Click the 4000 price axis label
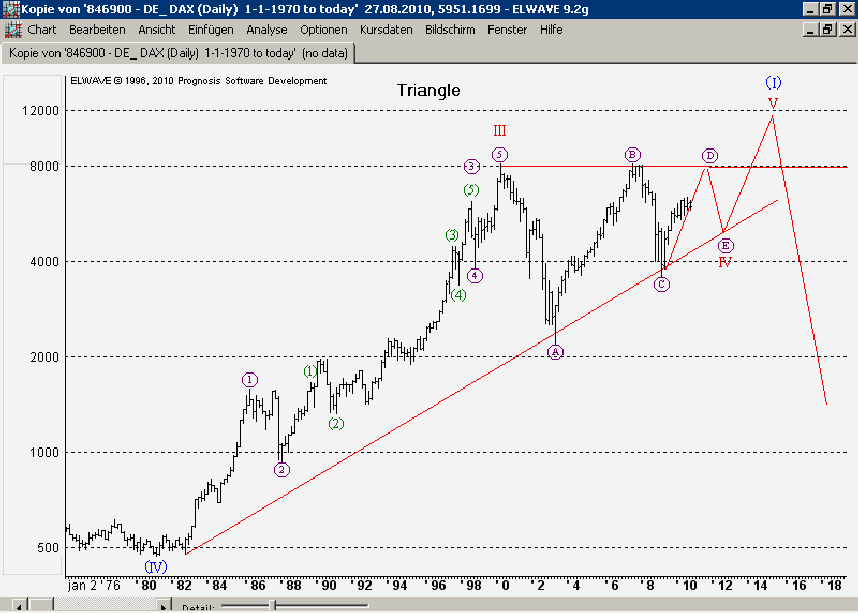 (44, 262)
